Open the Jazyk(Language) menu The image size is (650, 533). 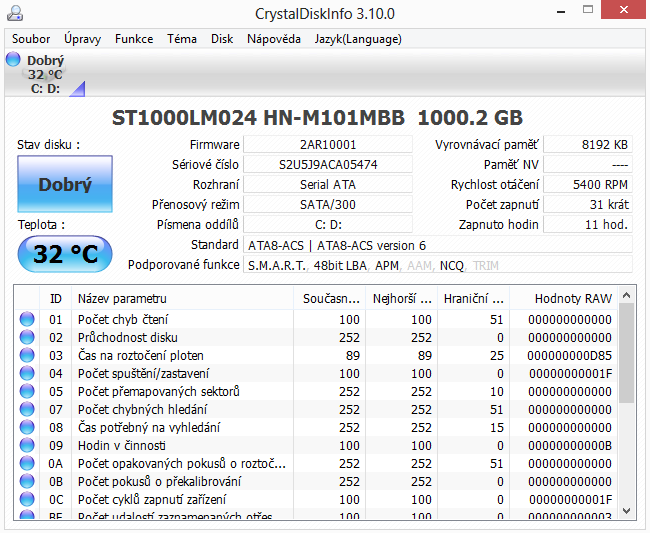[358, 39]
